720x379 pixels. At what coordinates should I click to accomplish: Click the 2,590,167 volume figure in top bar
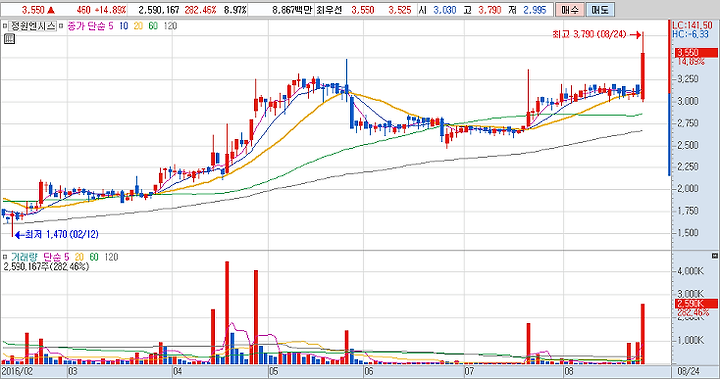pyautogui.click(x=159, y=10)
